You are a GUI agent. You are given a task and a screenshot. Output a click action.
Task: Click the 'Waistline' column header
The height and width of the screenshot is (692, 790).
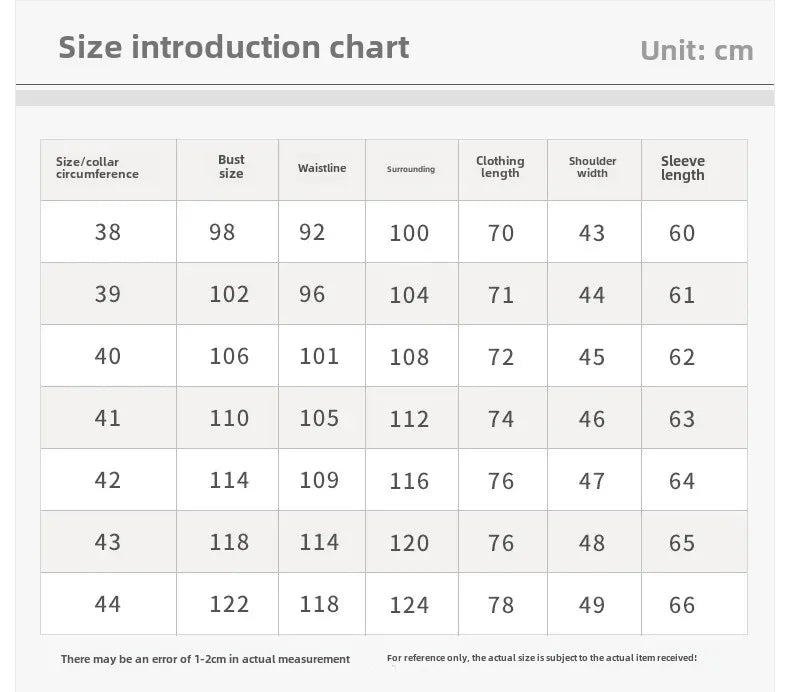[322, 168]
